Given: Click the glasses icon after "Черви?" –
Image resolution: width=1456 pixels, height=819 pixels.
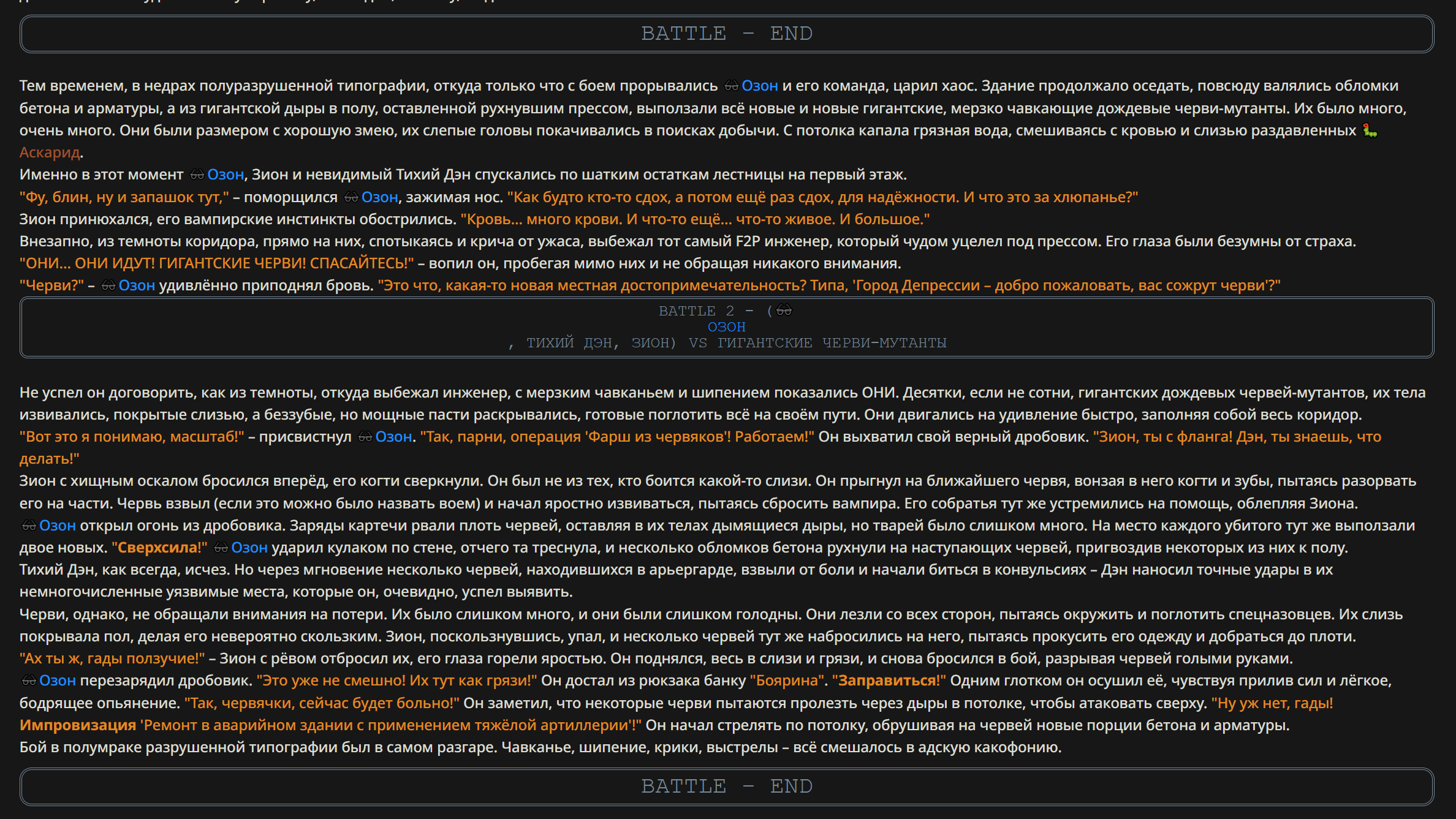Looking at the screenshot, I should [x=108, y=285].
